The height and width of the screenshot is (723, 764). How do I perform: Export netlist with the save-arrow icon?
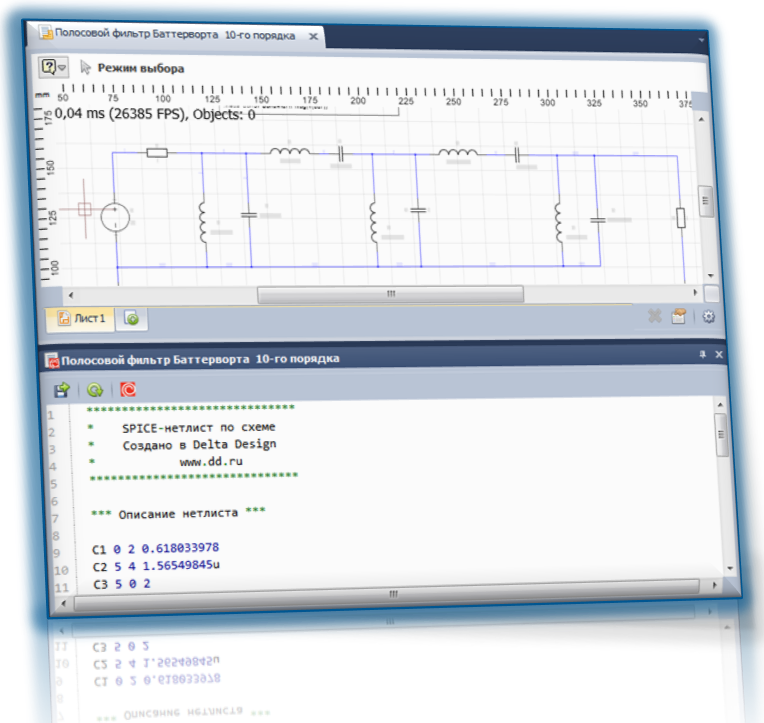62,390
